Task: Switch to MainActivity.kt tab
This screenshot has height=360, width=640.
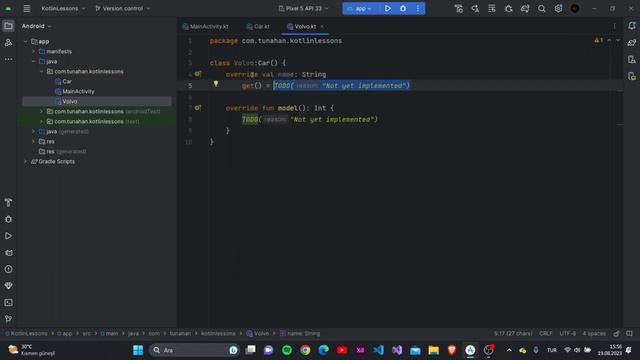Action: [206, 27]
